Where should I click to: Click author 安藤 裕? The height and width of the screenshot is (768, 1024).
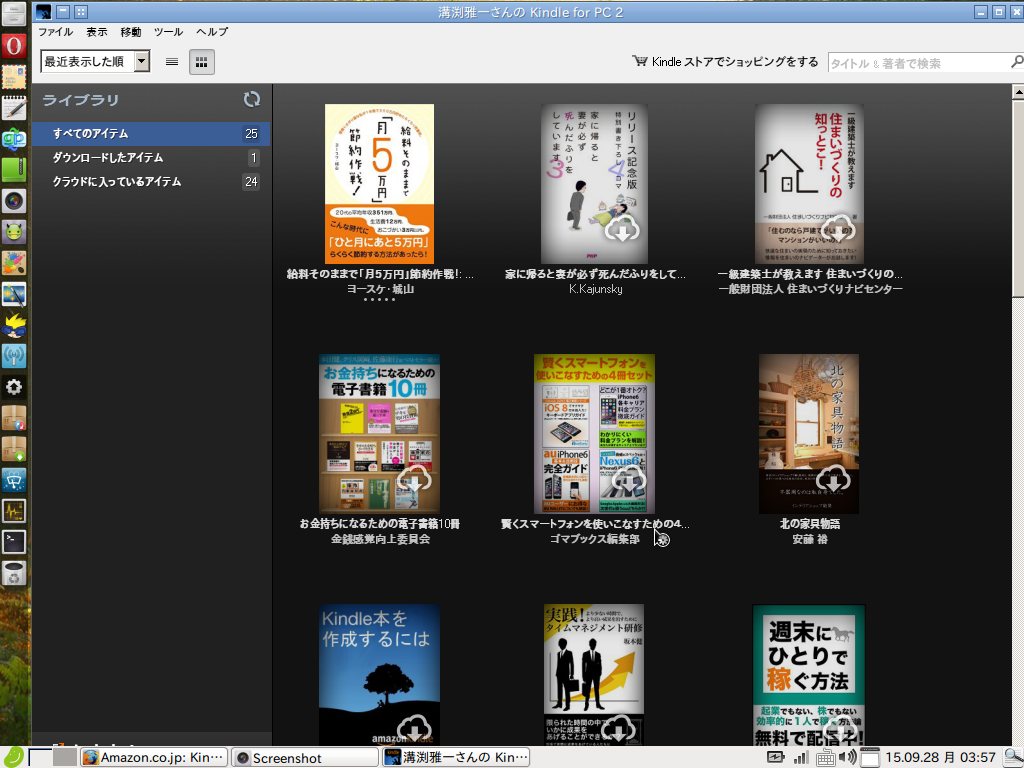810,539
